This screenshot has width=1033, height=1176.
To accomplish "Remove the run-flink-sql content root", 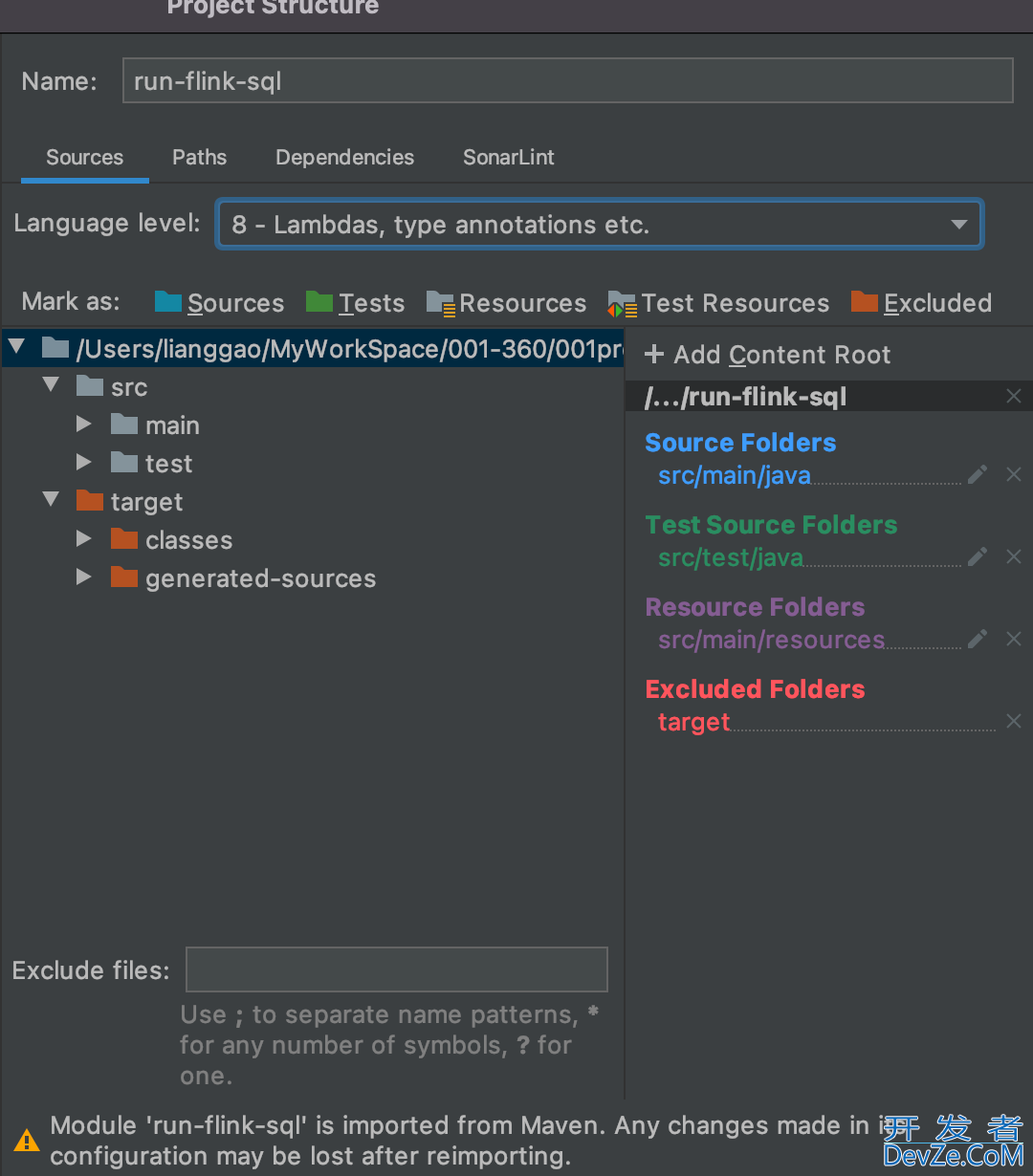I will click(1014, 397).
